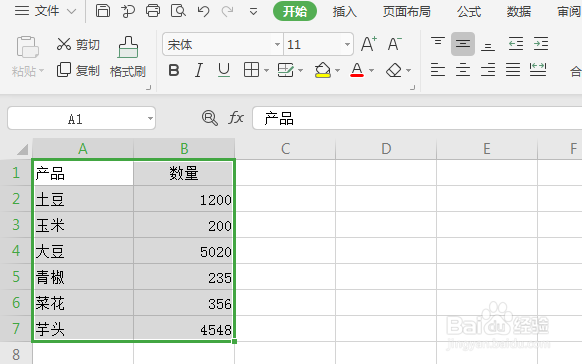Redo the last undone action
This screenshot has width=582, height=364.
tap(227, 11)
